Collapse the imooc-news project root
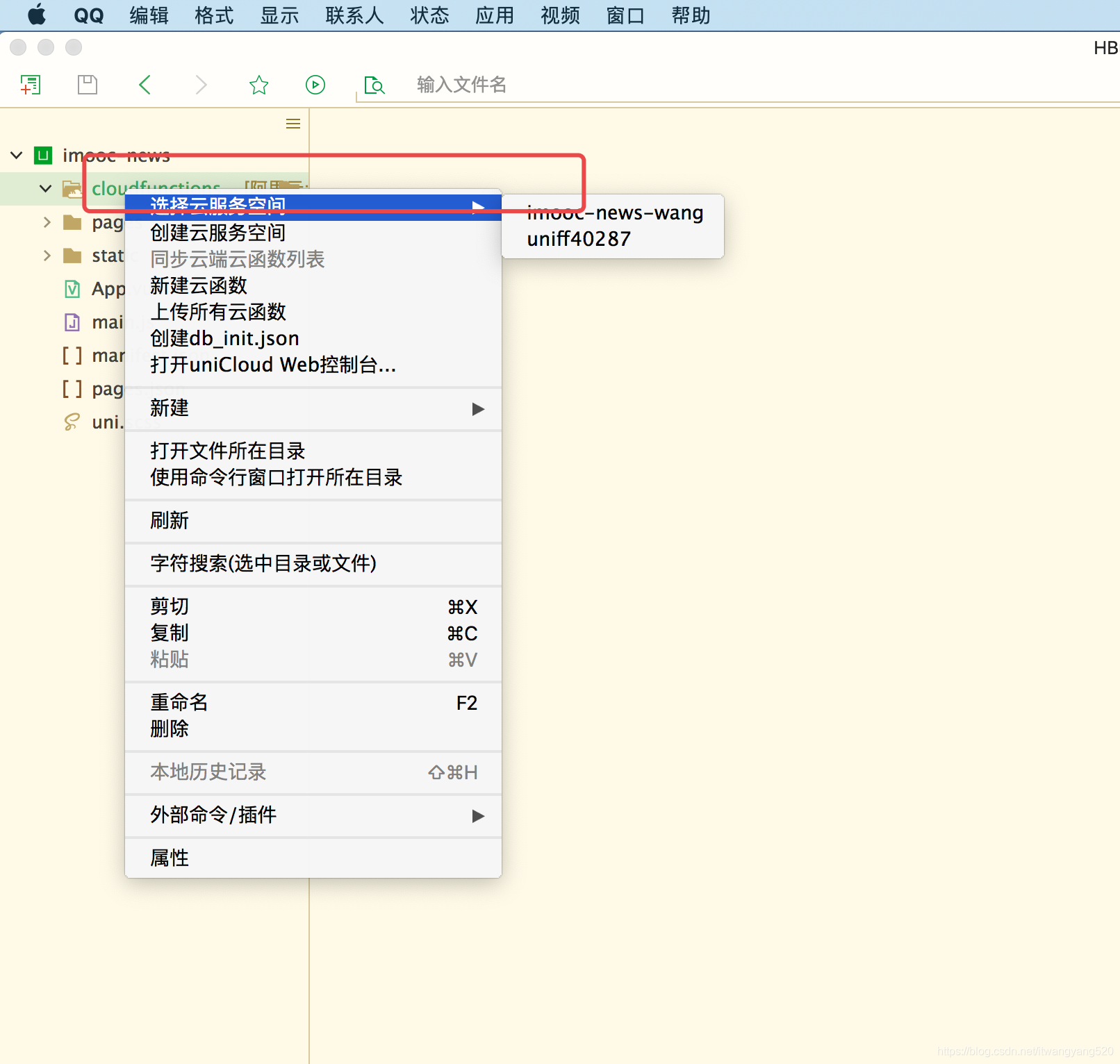The image size is (1120, 1064). [x=17, y=155]
